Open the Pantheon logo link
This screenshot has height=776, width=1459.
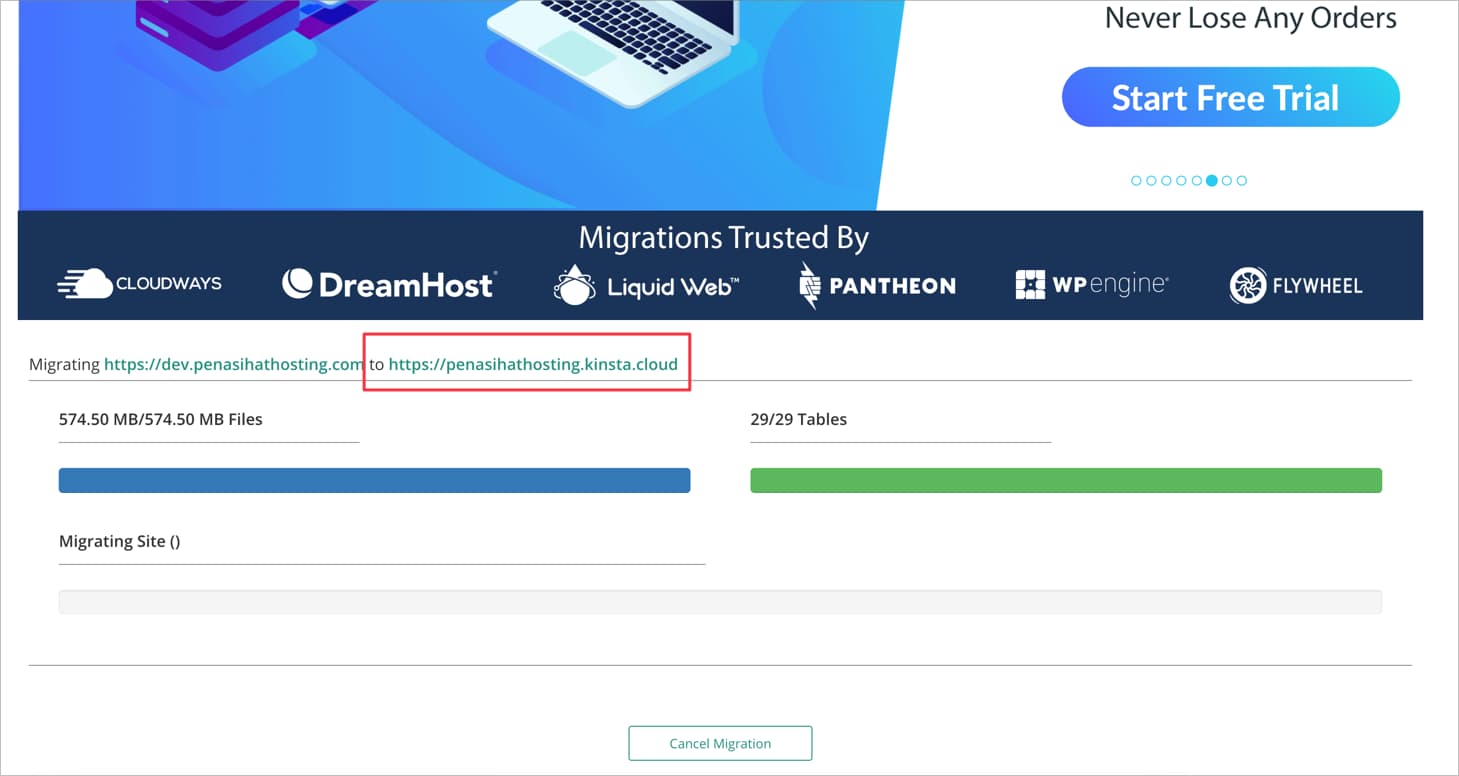[x=875, y=285]
